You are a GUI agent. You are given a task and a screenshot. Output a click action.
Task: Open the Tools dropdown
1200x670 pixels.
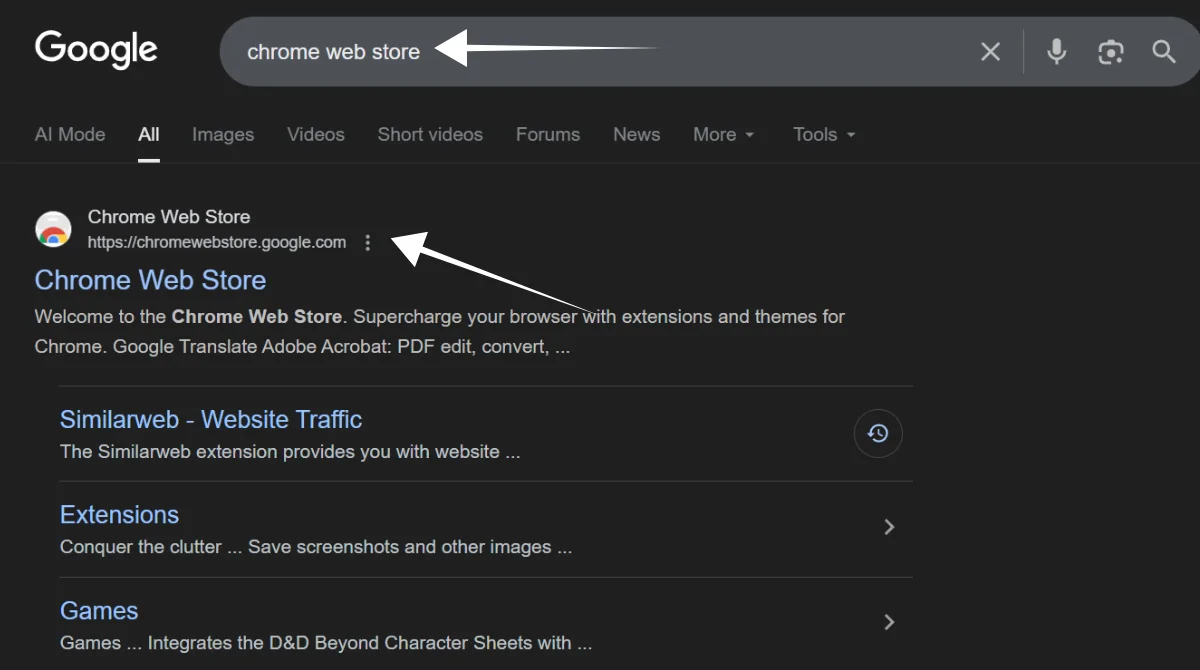[x=824, y=135]
